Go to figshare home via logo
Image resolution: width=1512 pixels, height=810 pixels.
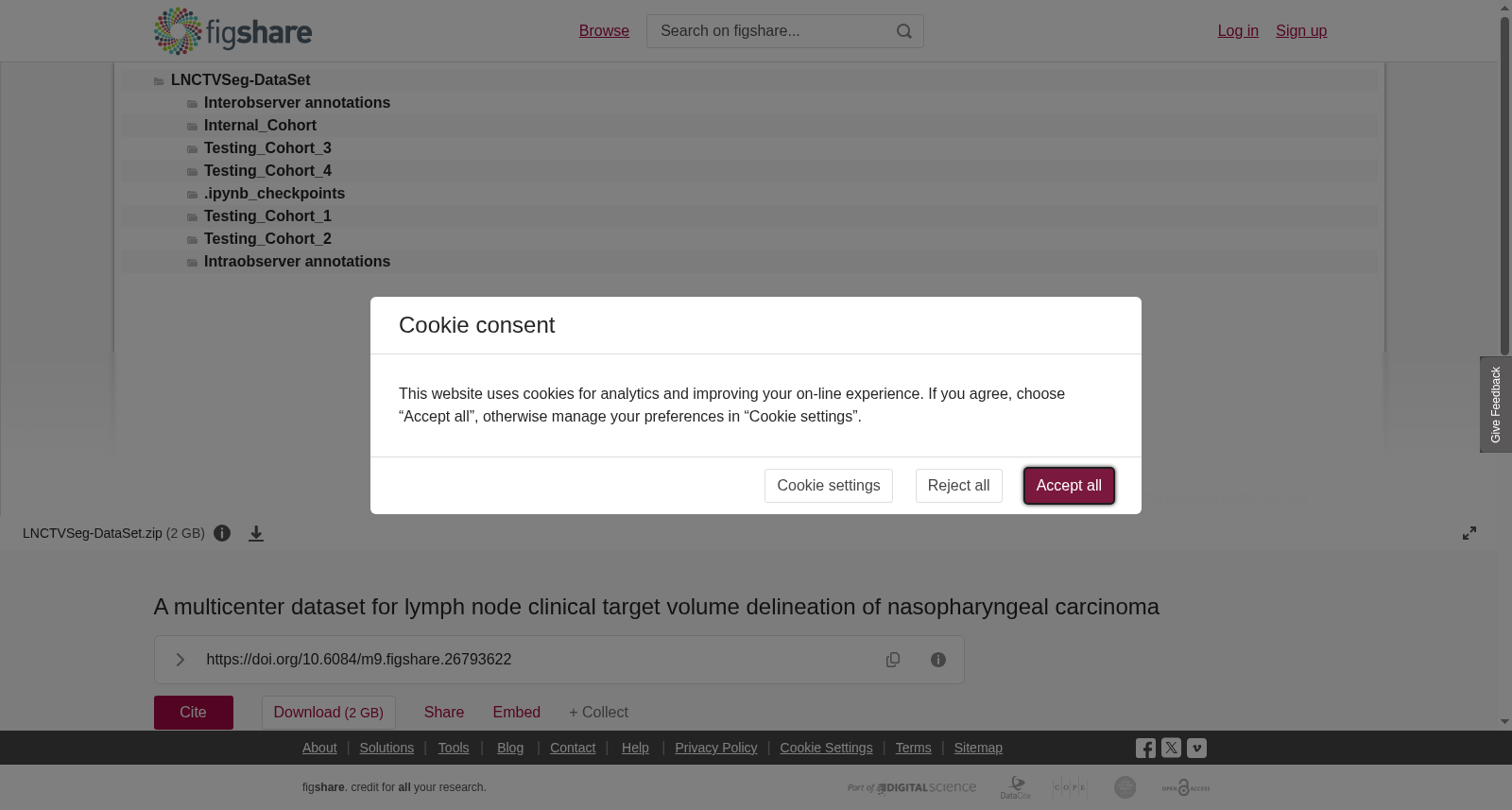[x=232, y=31]
